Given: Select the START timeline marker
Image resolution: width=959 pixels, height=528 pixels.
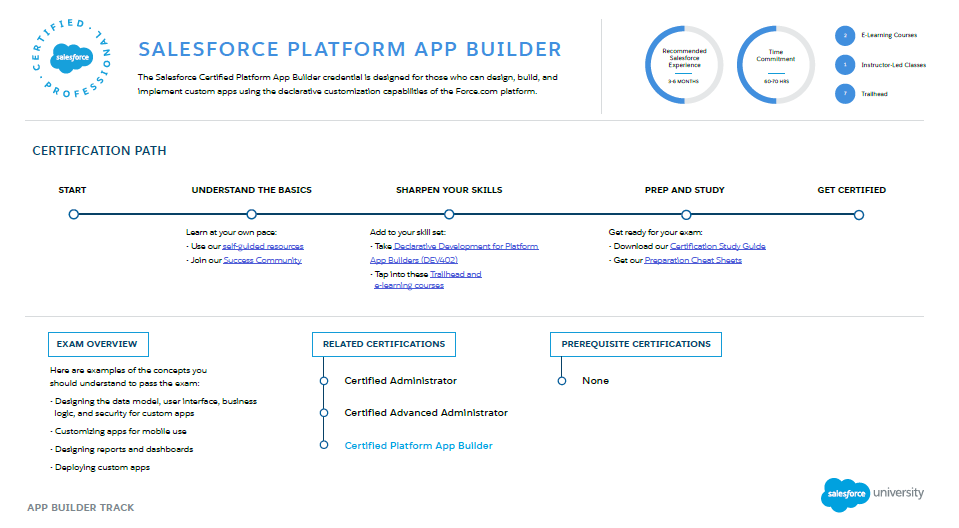Looking at the screenshot, I should [x=73, y=214].
